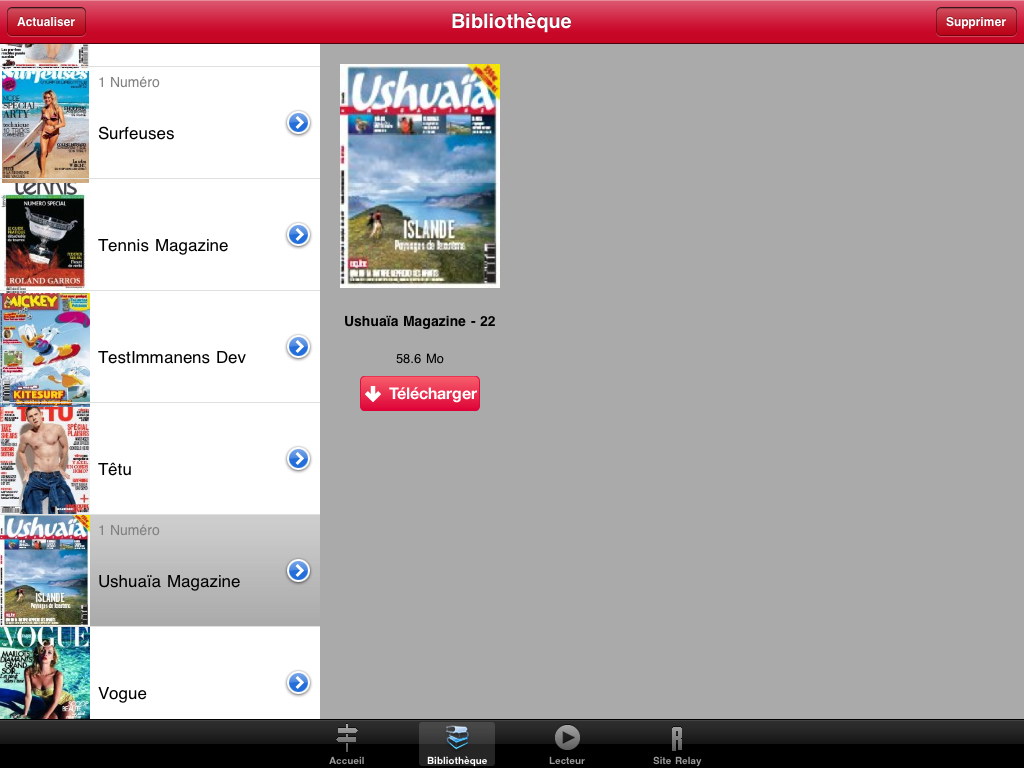Tap the Bibliothèque books icon

click(x=457, y=738)
